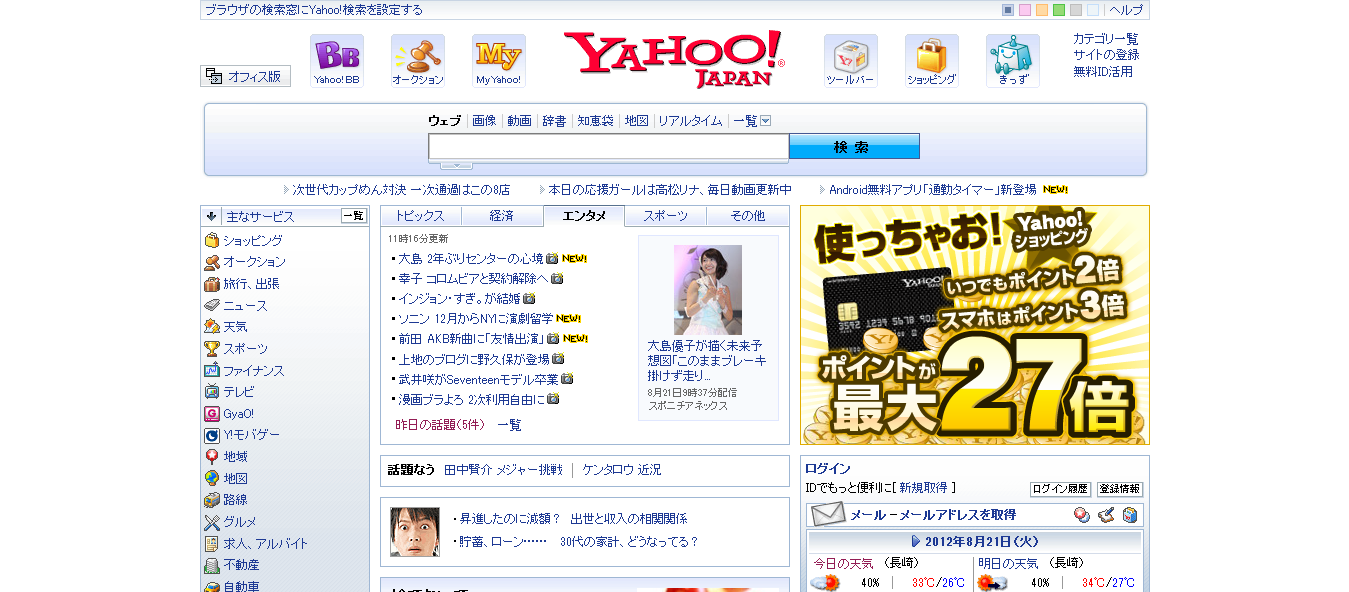Select the 知恵袋 search tab
Image resolution: width=1349 pixels, height=592 pixels.
595,121
